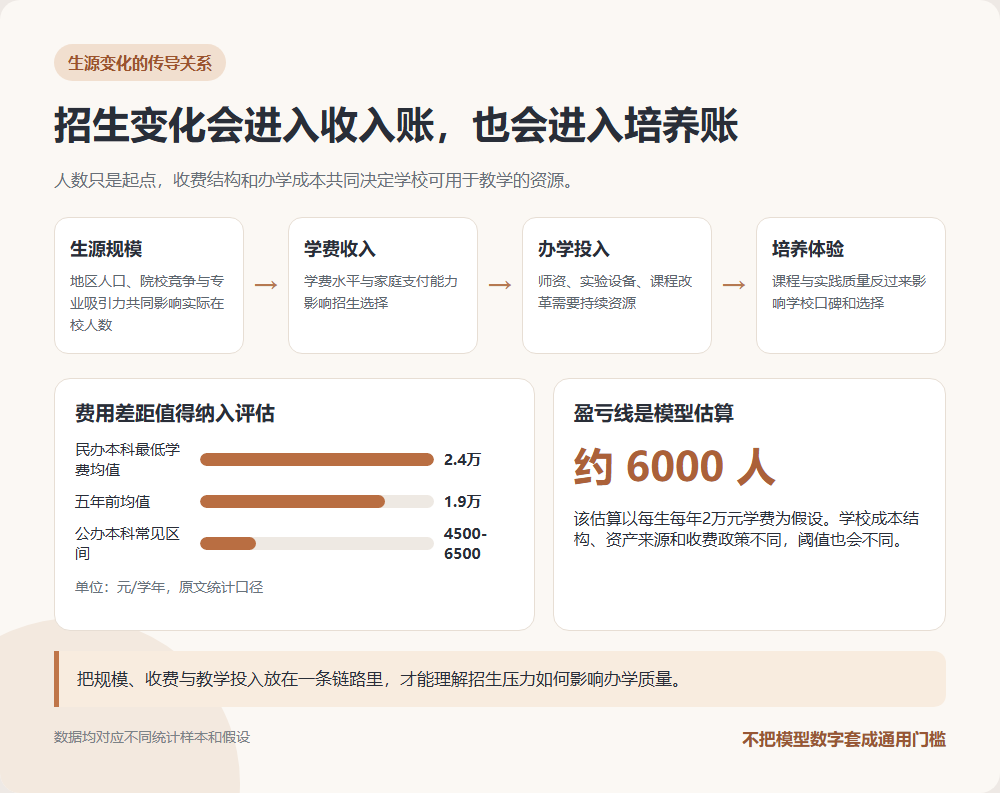This screenshot has width=1000, height=793.
Task: Click the 培养体验 card heading
Action: click(808, 249)
